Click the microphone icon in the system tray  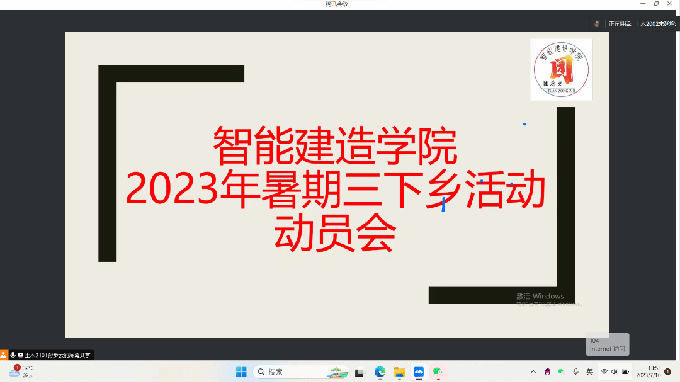coord(575,372)
